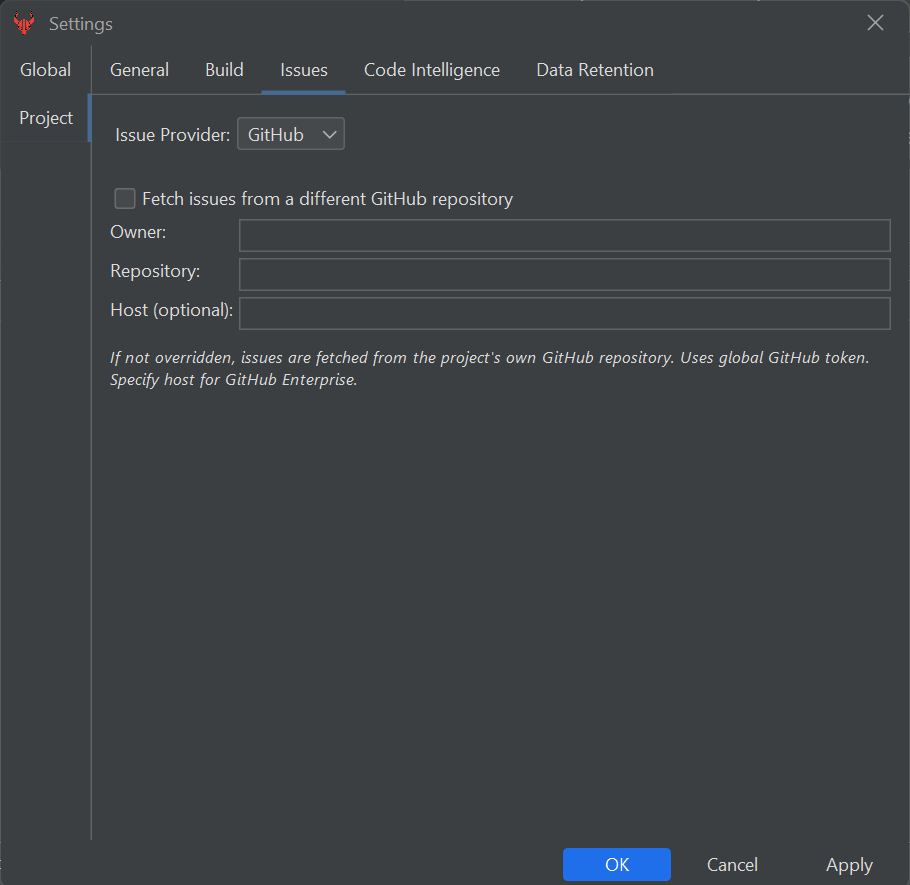Enable fetching issues from a different GitHub repository
This screenshot has width=910, height=885.
pos(125,199)
